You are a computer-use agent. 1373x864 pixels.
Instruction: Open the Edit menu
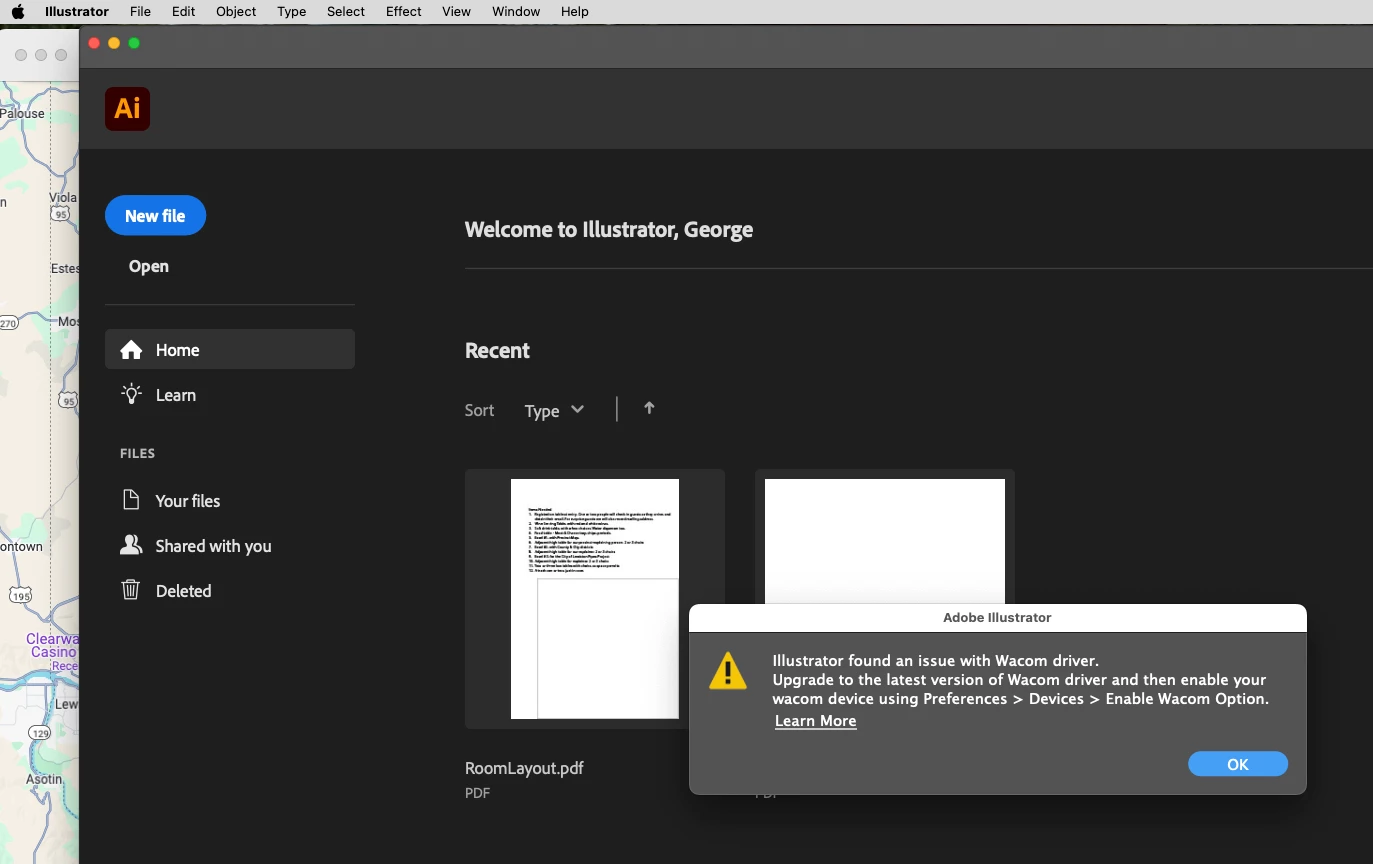click(x=183, y=12)
